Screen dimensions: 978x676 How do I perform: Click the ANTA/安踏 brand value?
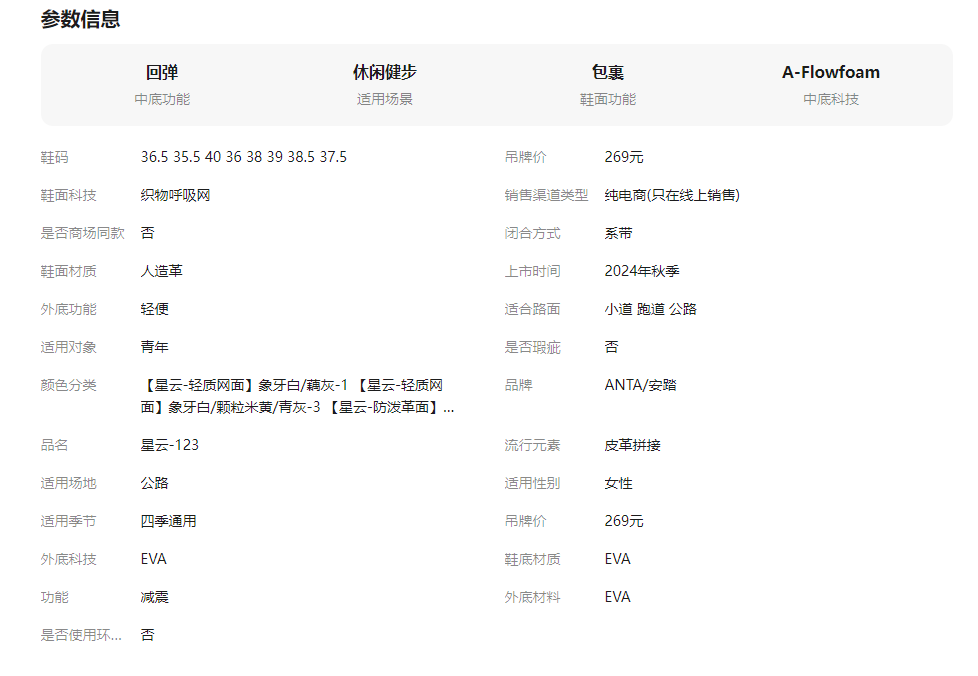tap(640, 385)
